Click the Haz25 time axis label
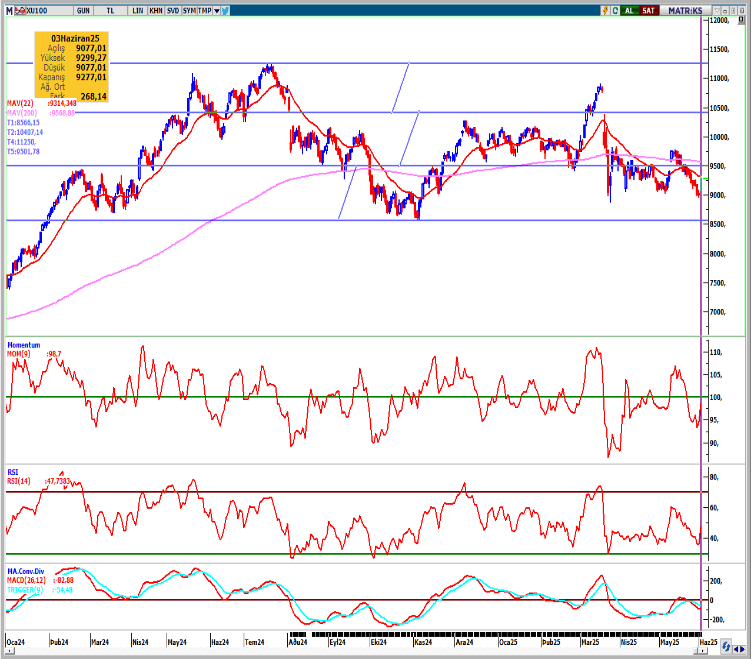Image resolution: width=752 pixels, height=659 pixels. coord(708,642)
